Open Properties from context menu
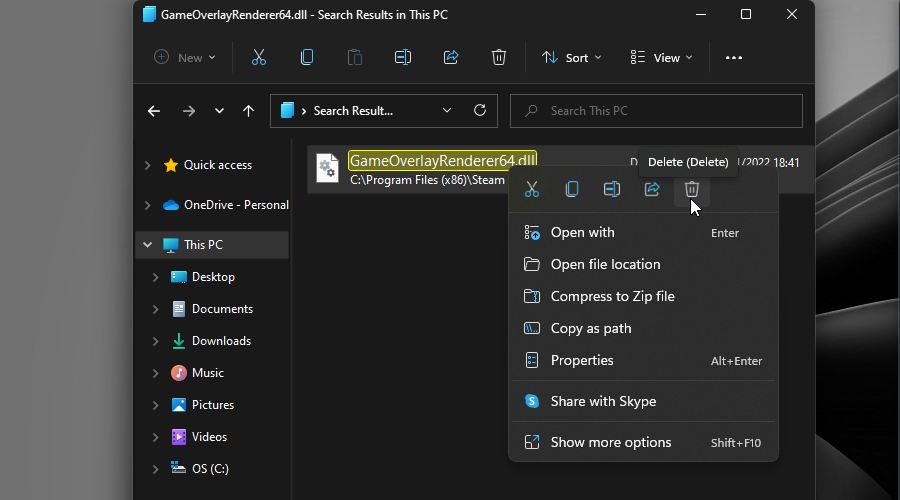The height and width of the screenshot is (500, 900). [x=643, y=361]
